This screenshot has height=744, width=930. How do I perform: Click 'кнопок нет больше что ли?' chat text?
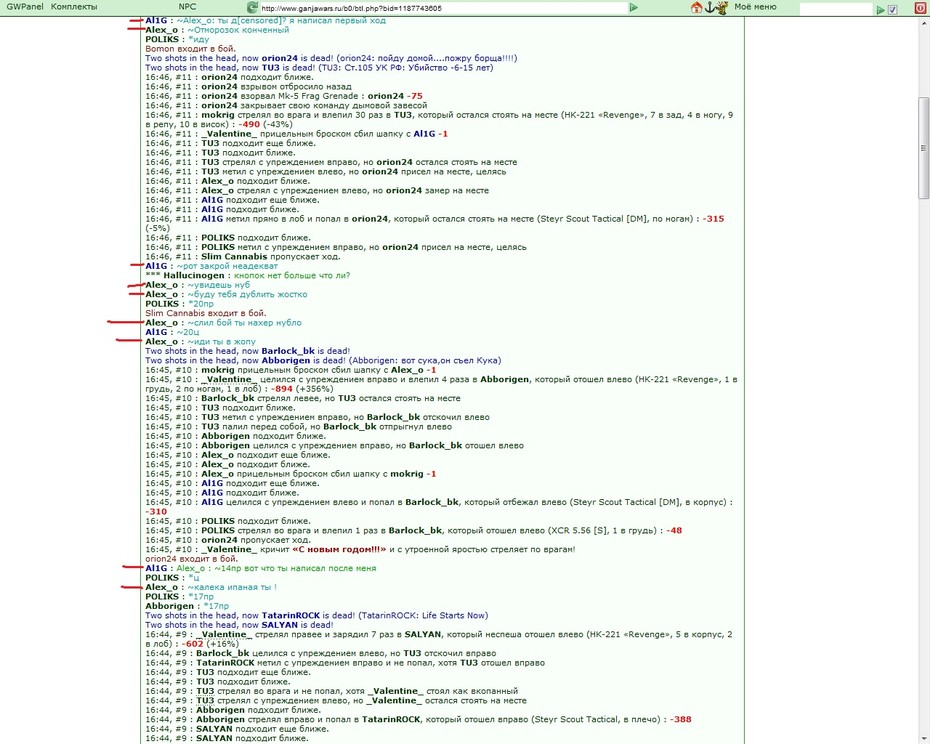292,275
